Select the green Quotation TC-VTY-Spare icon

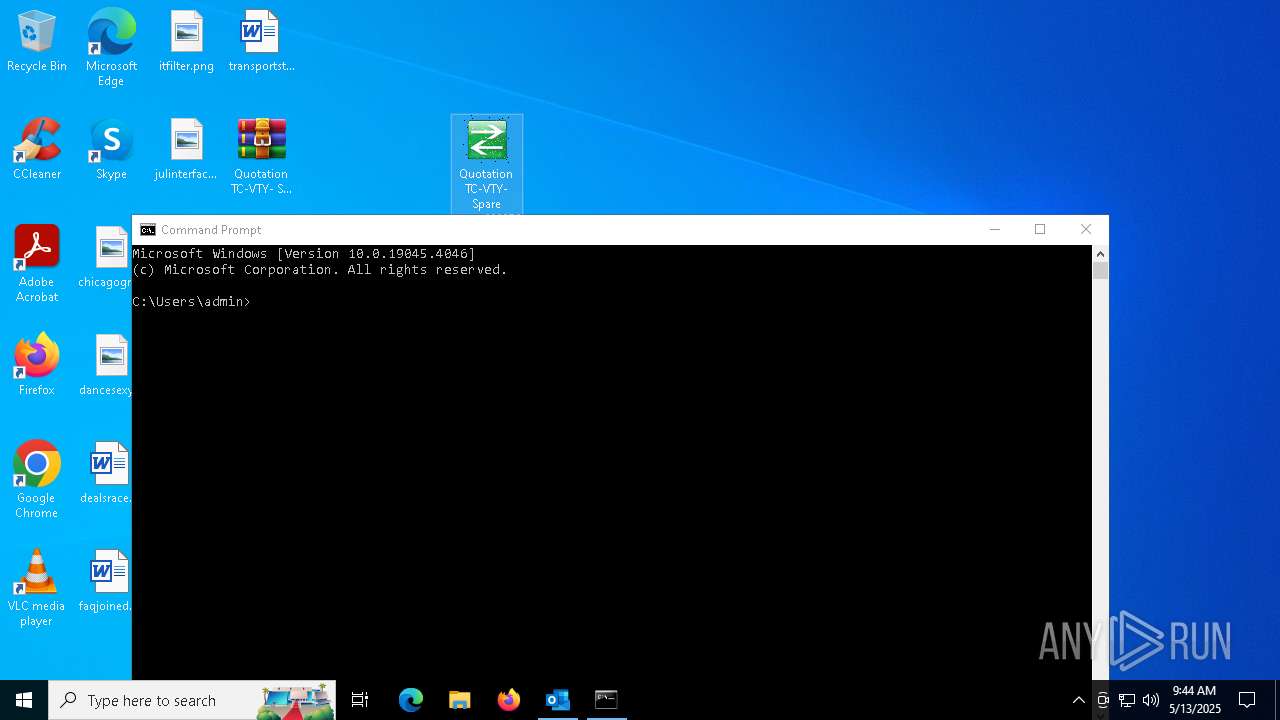coord(486,164)
